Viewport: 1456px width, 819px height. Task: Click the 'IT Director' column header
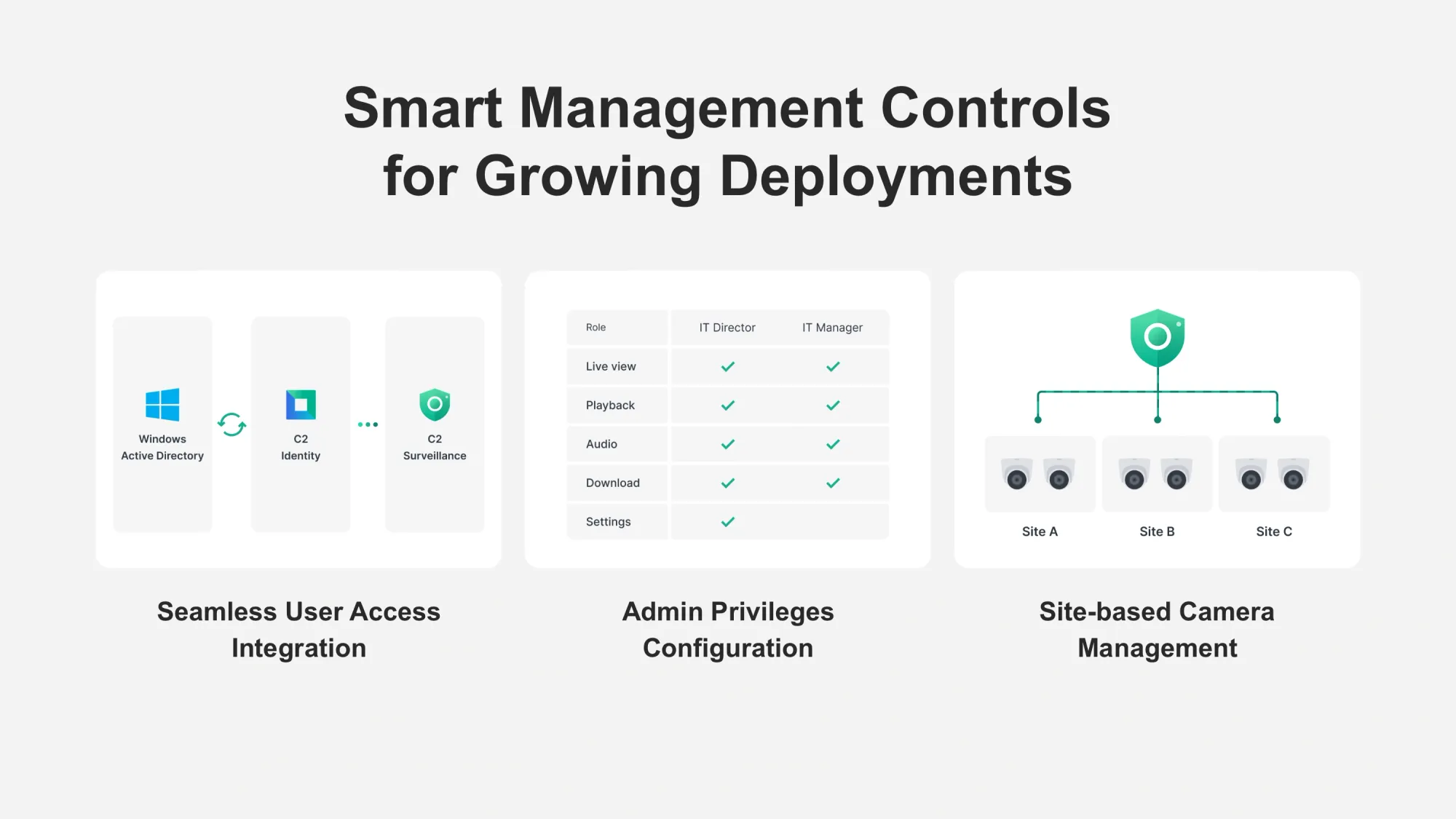coord(727,328)
